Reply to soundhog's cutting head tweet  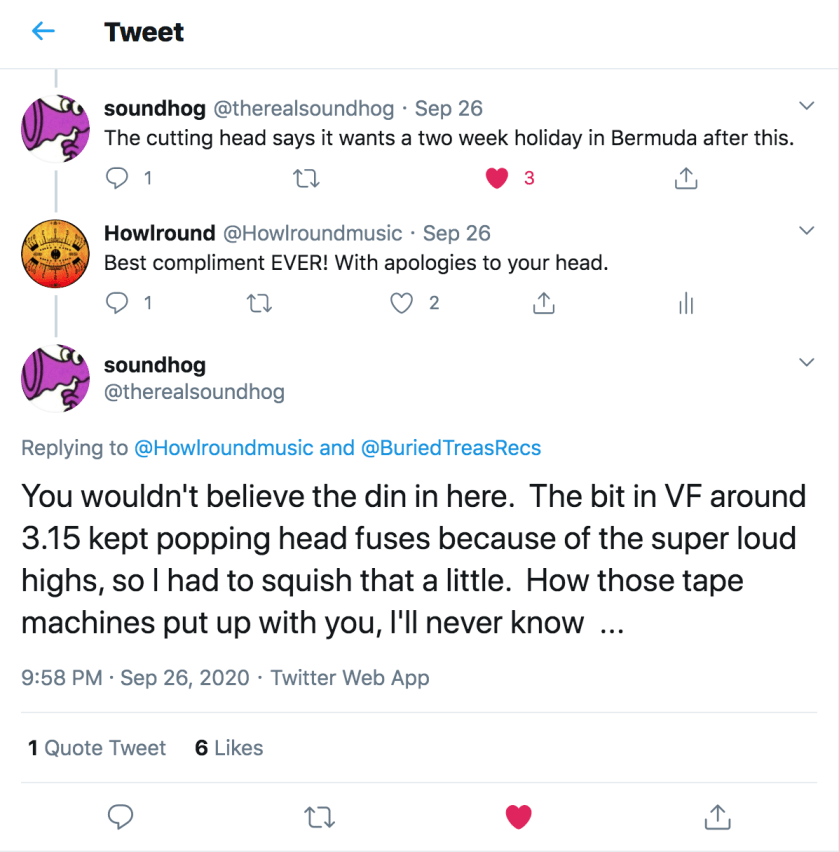click(x=120, y=178)
